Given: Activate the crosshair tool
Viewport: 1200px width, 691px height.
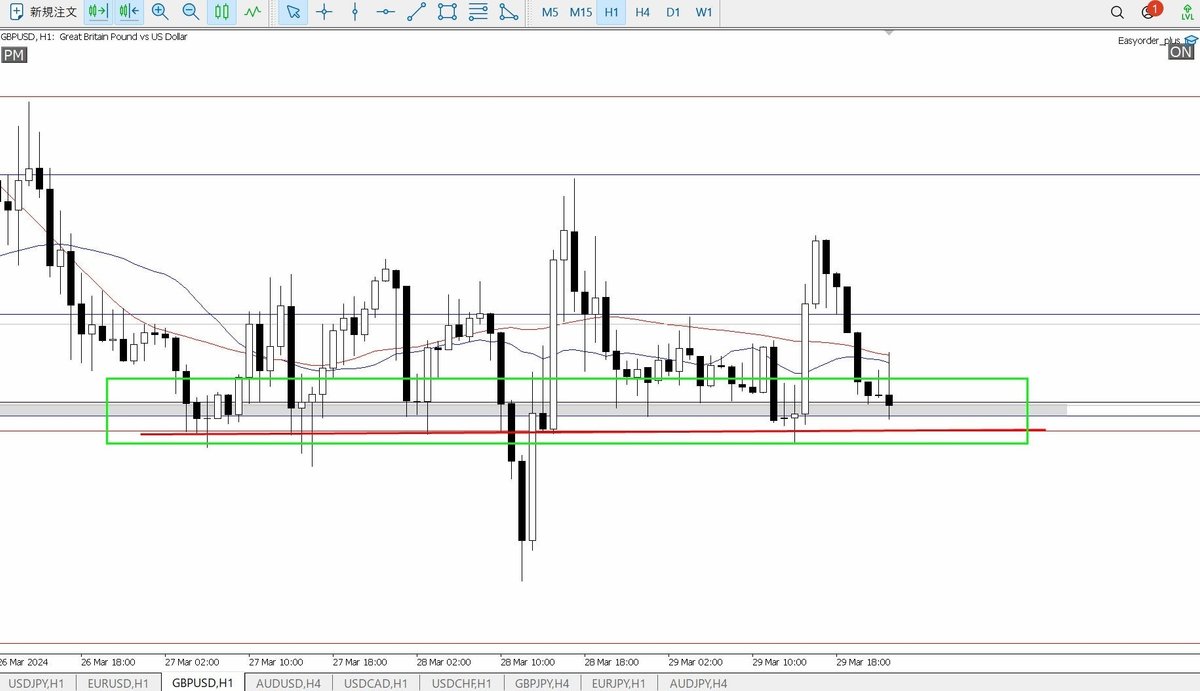Looking at the screenshot, I should (324, 12).
